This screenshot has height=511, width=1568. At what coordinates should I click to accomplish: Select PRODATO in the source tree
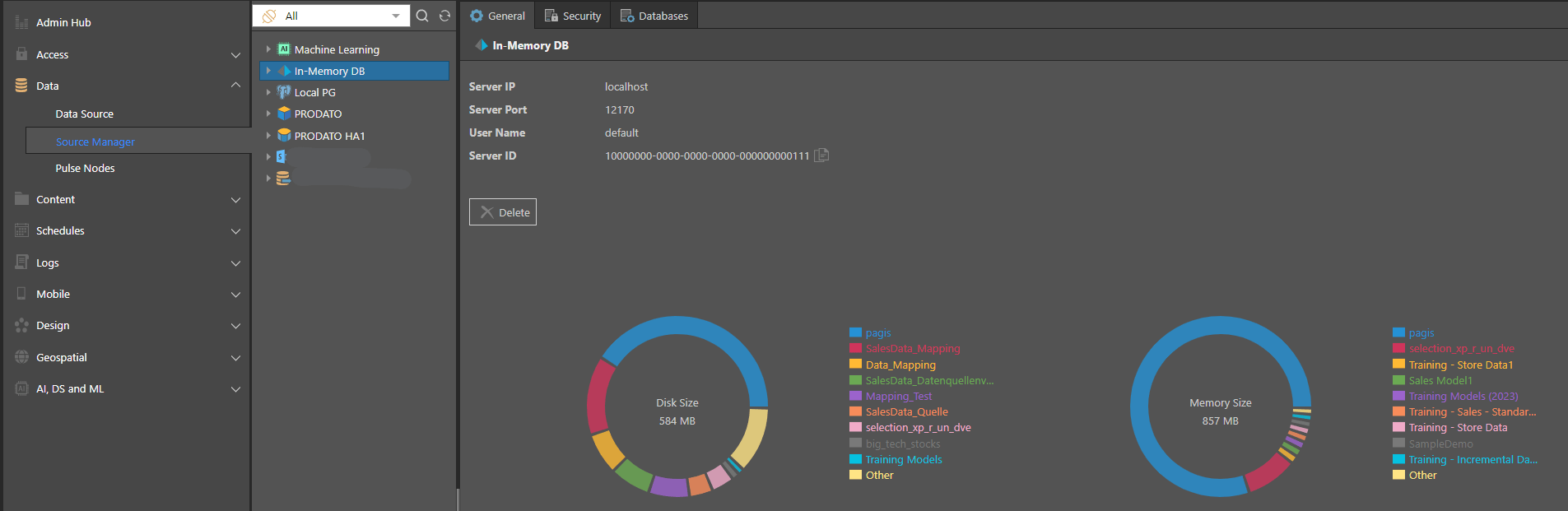point(318,114)
